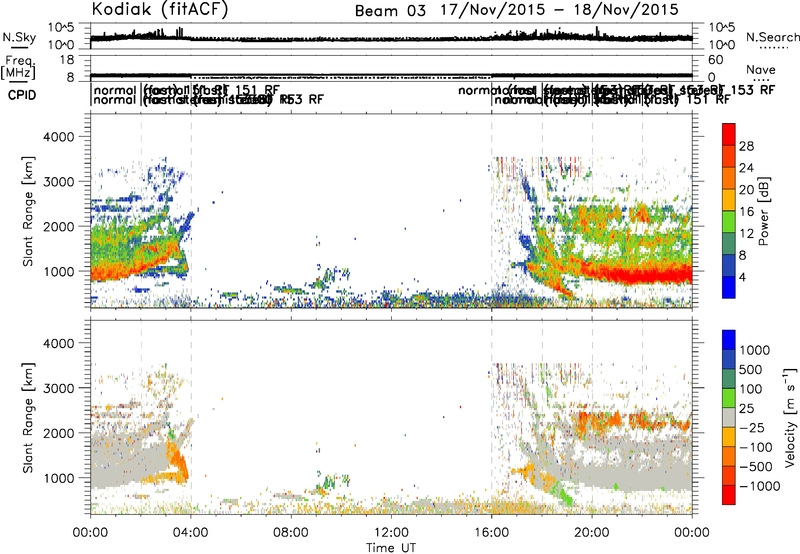Click the "500" tick on Velocity colorbar
800x554 pixels.
coord(751,370)
